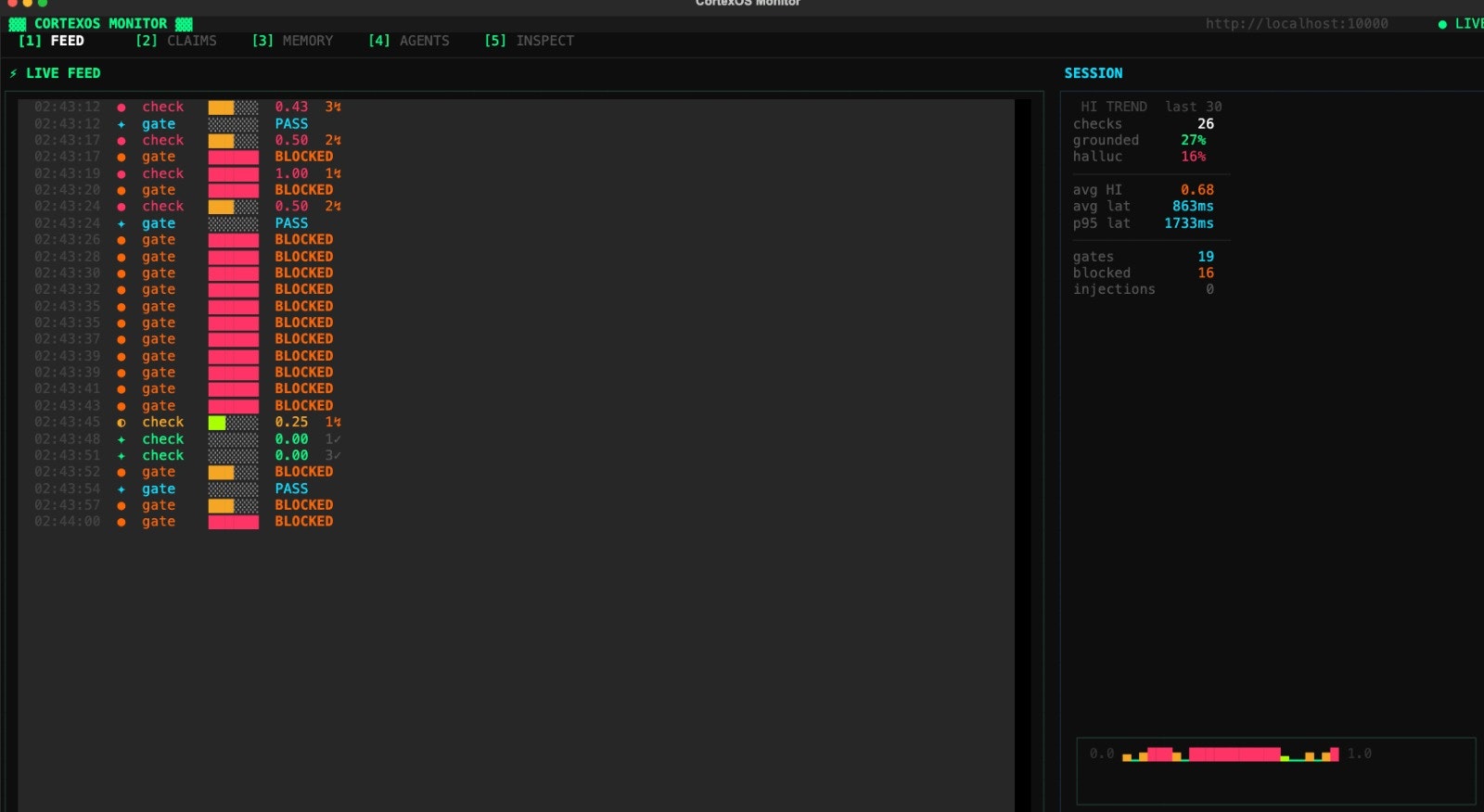Viewport: 1484px width, 812px height.
Task: Click the 0.25 score value
Action: click(x=291, y=423)
